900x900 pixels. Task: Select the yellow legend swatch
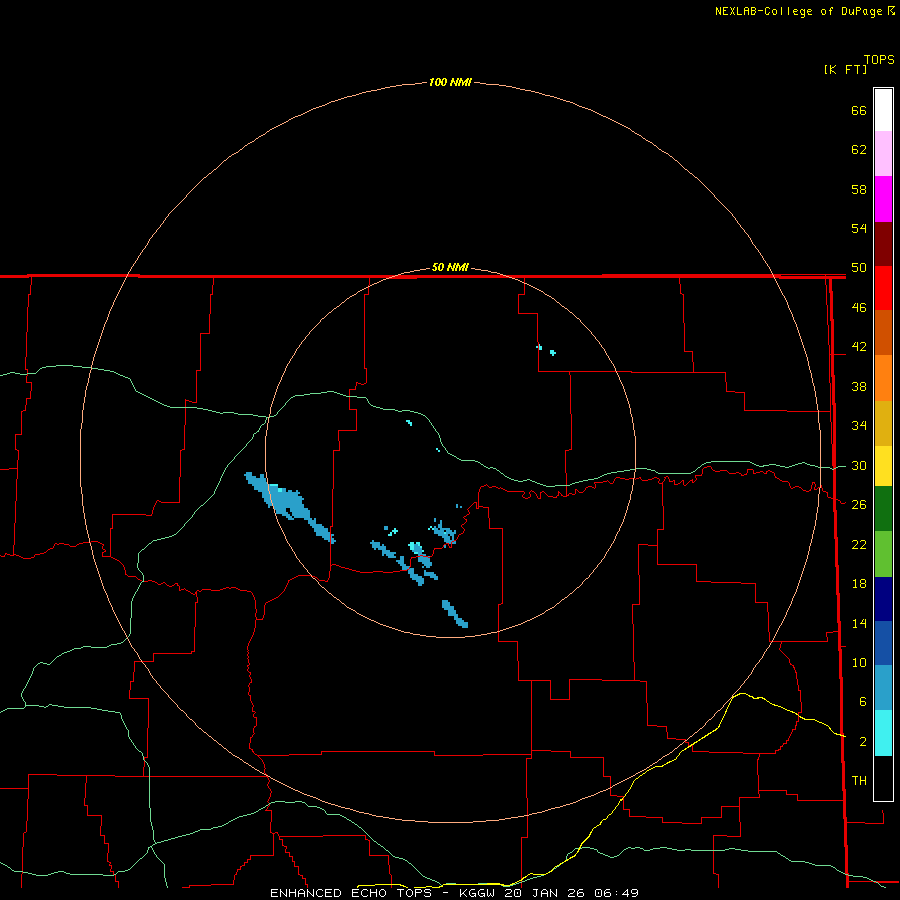click(883, 466)
